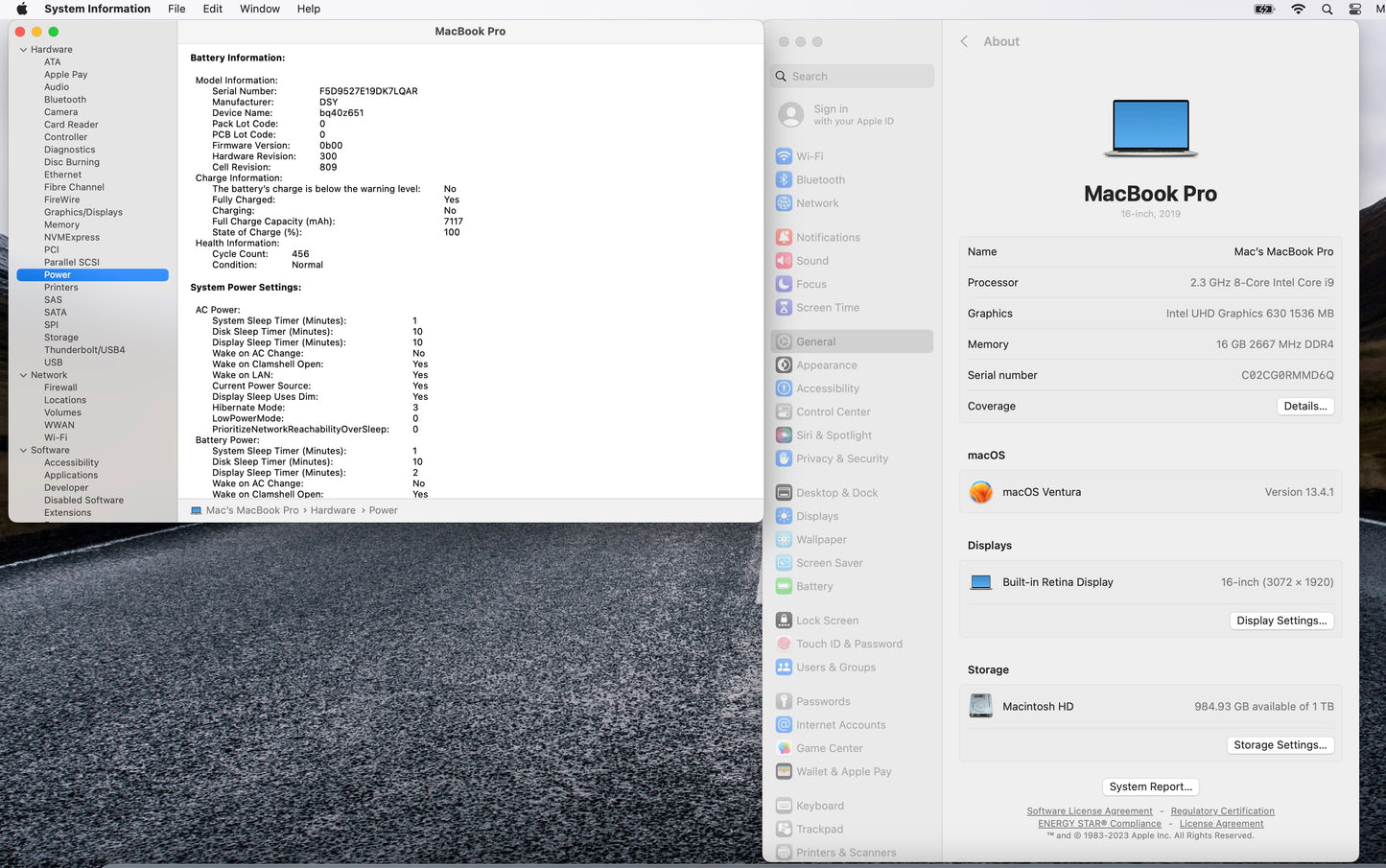Screen dimensions: 1386x868
Task: Collapse the Network tree section
Action: click(x=23, y=375)
